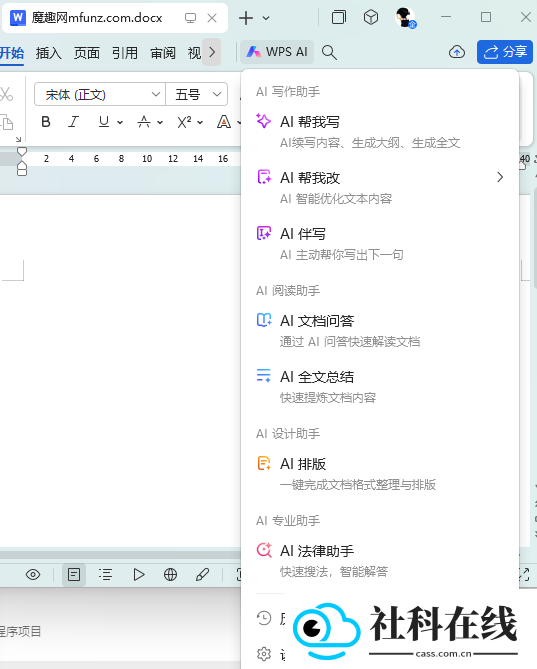Click the pen writing mode icon
The height and width of the screenshot is (669, 537).
[x=202, y=575]
